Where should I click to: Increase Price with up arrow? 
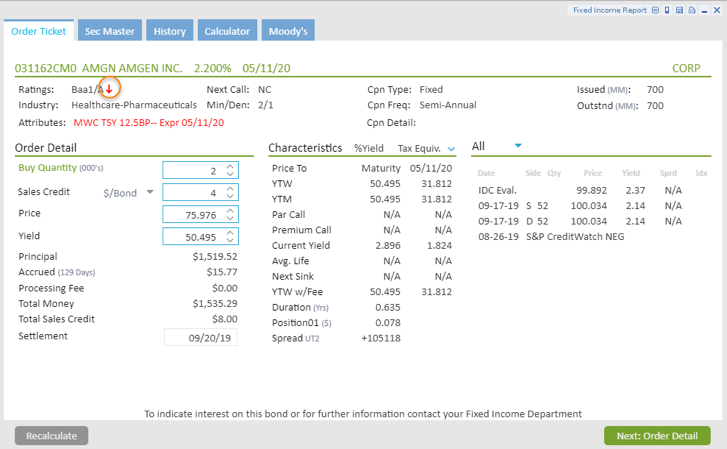[230, 211]
